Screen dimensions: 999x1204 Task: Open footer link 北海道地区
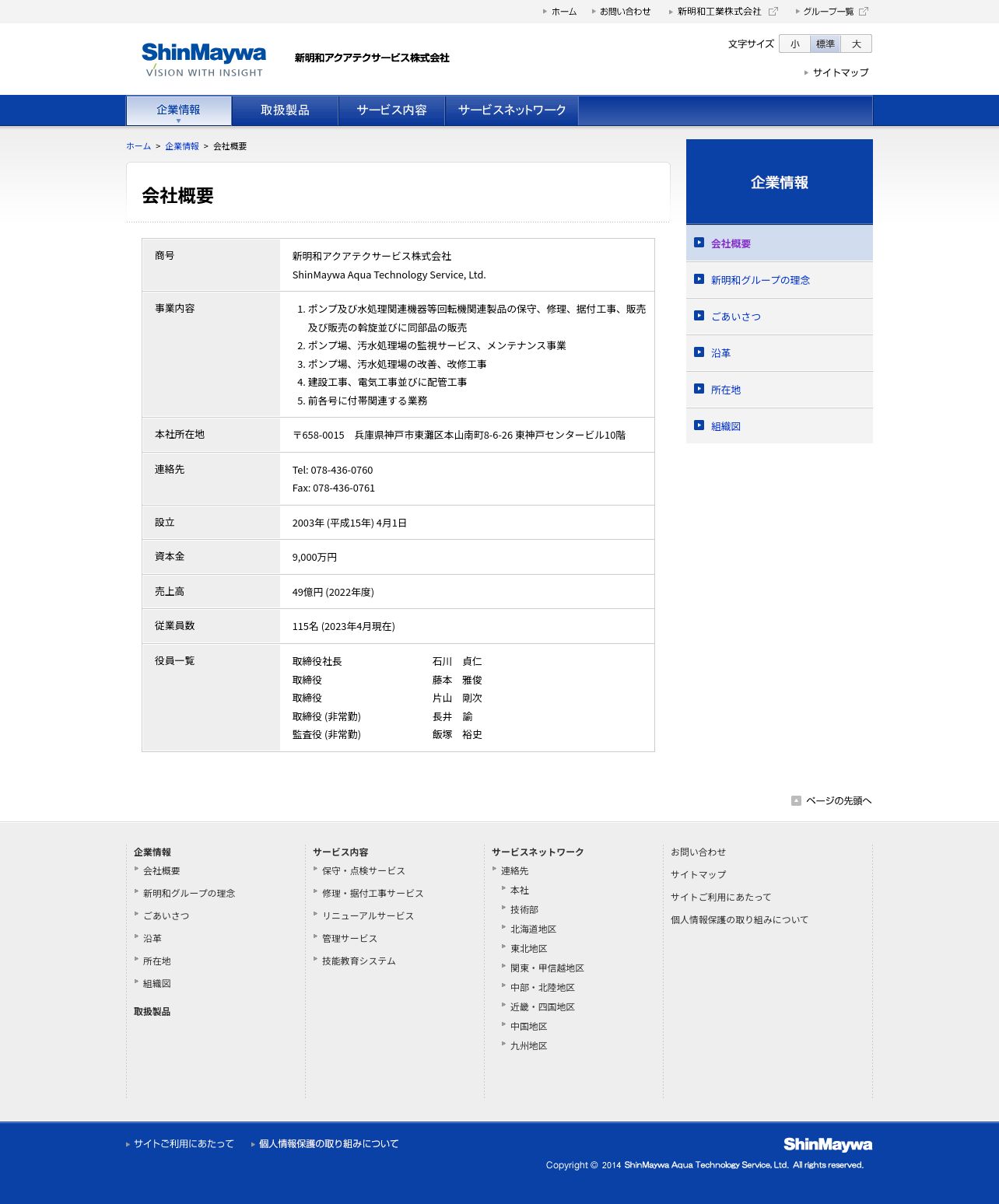coord(534,929)
